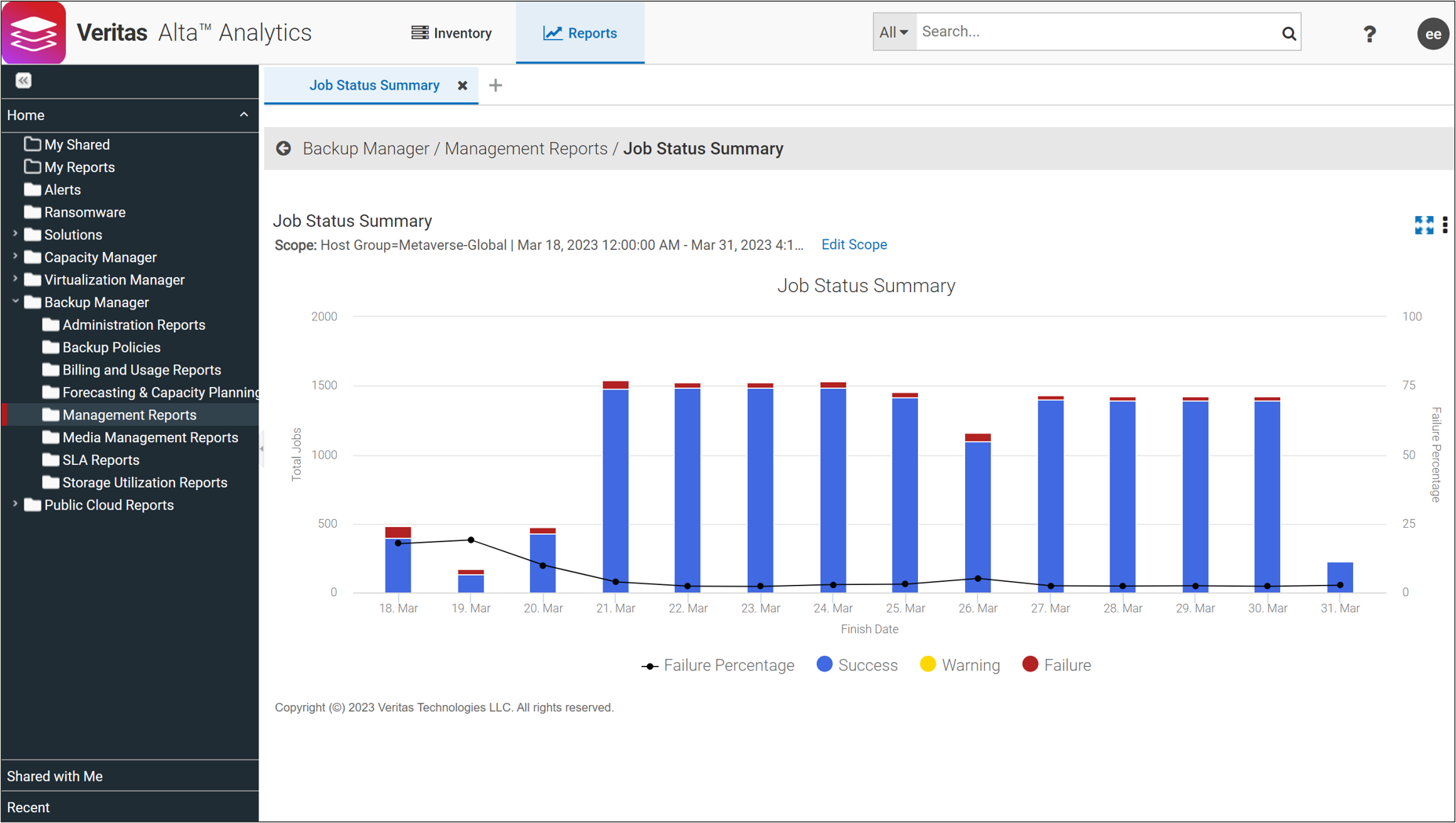Open Forecasting & Capacity Planning folder
The image size is (1456, 823).
click(151, 393)
